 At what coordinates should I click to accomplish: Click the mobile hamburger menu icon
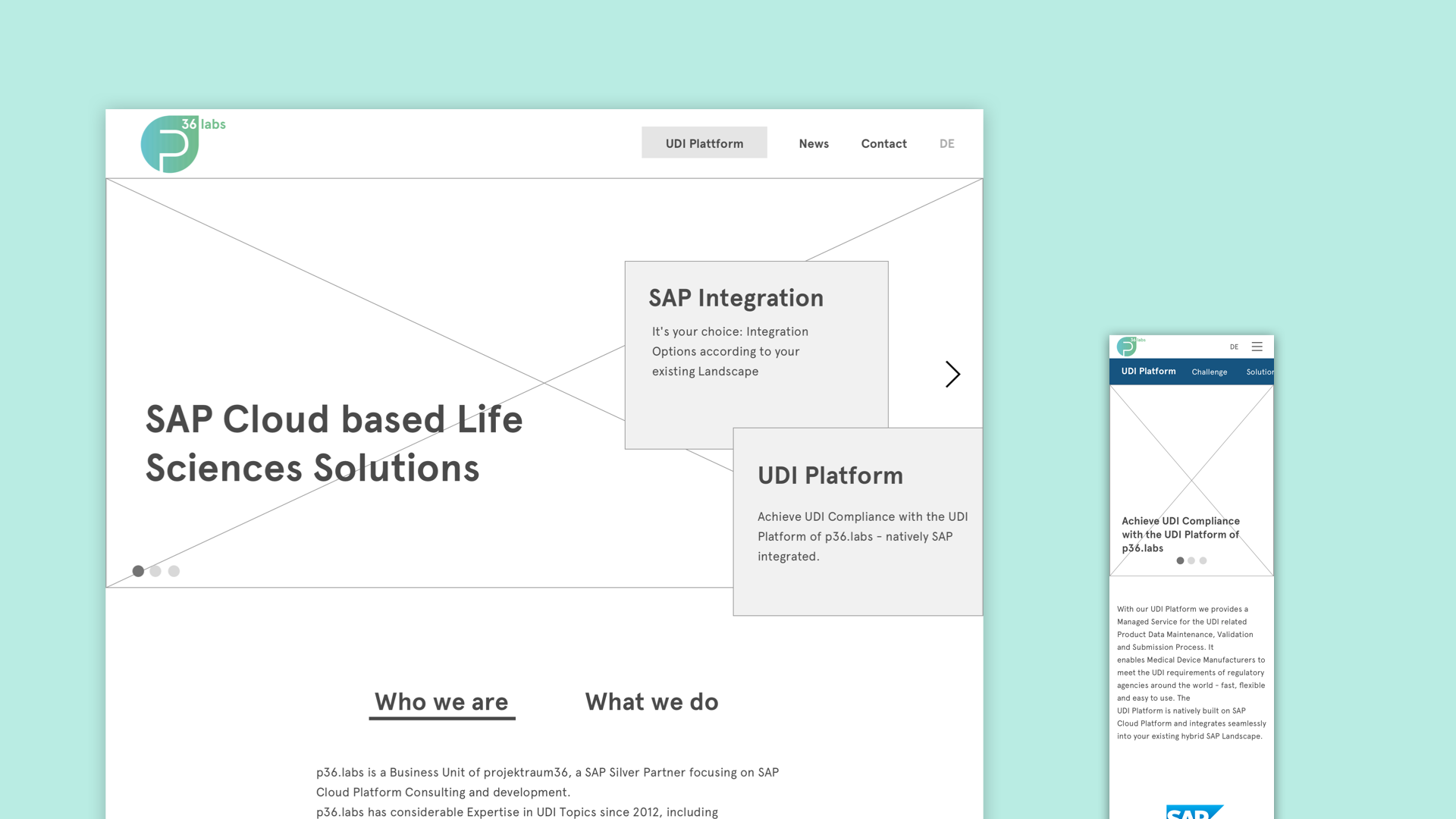[1258, 346]
